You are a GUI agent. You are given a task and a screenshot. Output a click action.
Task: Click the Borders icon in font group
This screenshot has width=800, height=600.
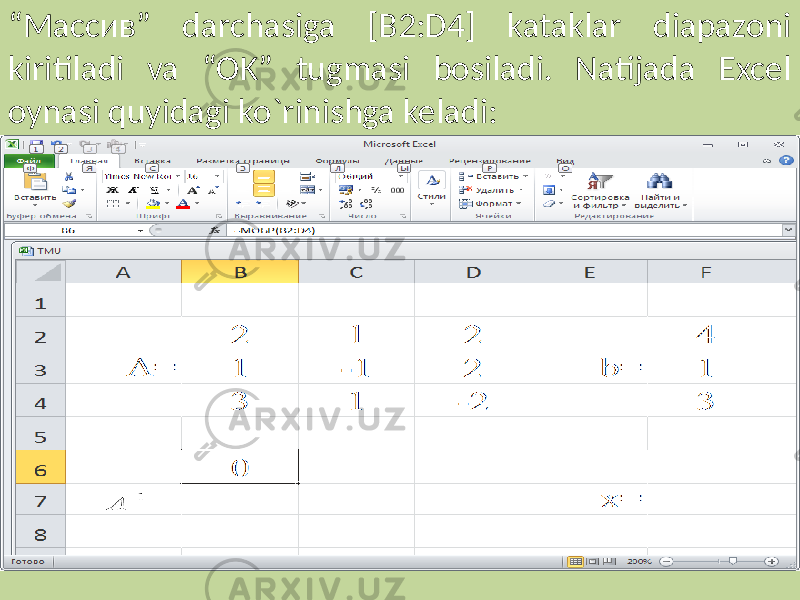(x=113, y=204)
